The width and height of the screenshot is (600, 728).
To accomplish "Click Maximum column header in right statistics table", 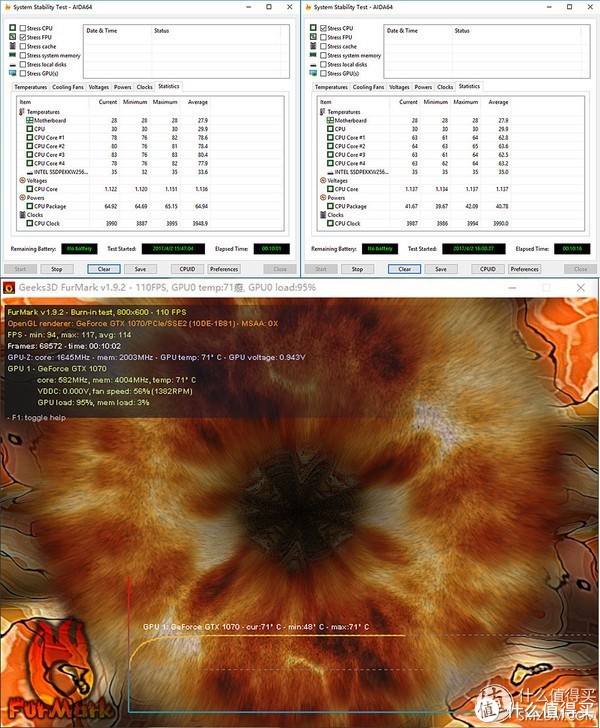I will pos(466,102).
